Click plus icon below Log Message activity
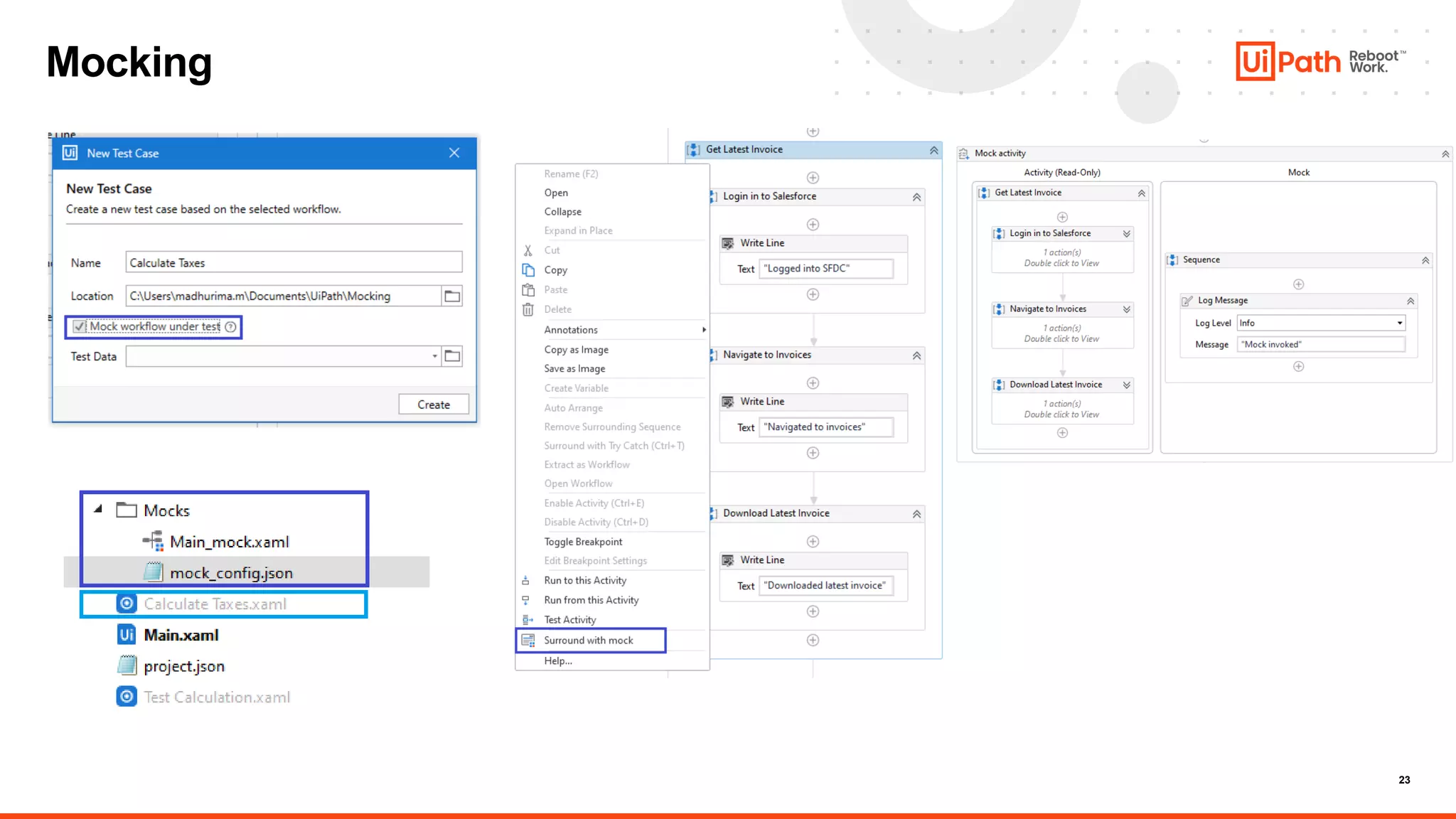This screenshot has height=819, width=1456. (1298, 367)
